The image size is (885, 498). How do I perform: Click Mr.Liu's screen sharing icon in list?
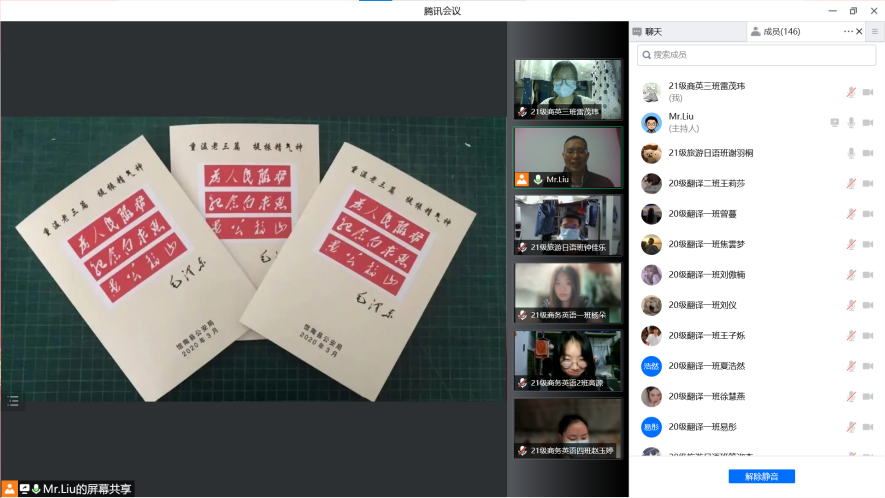(835, 122)
